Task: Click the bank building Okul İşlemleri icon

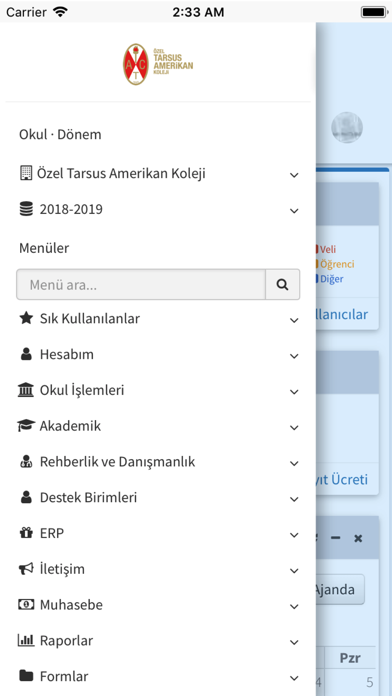Action: [x=26, y=390]
